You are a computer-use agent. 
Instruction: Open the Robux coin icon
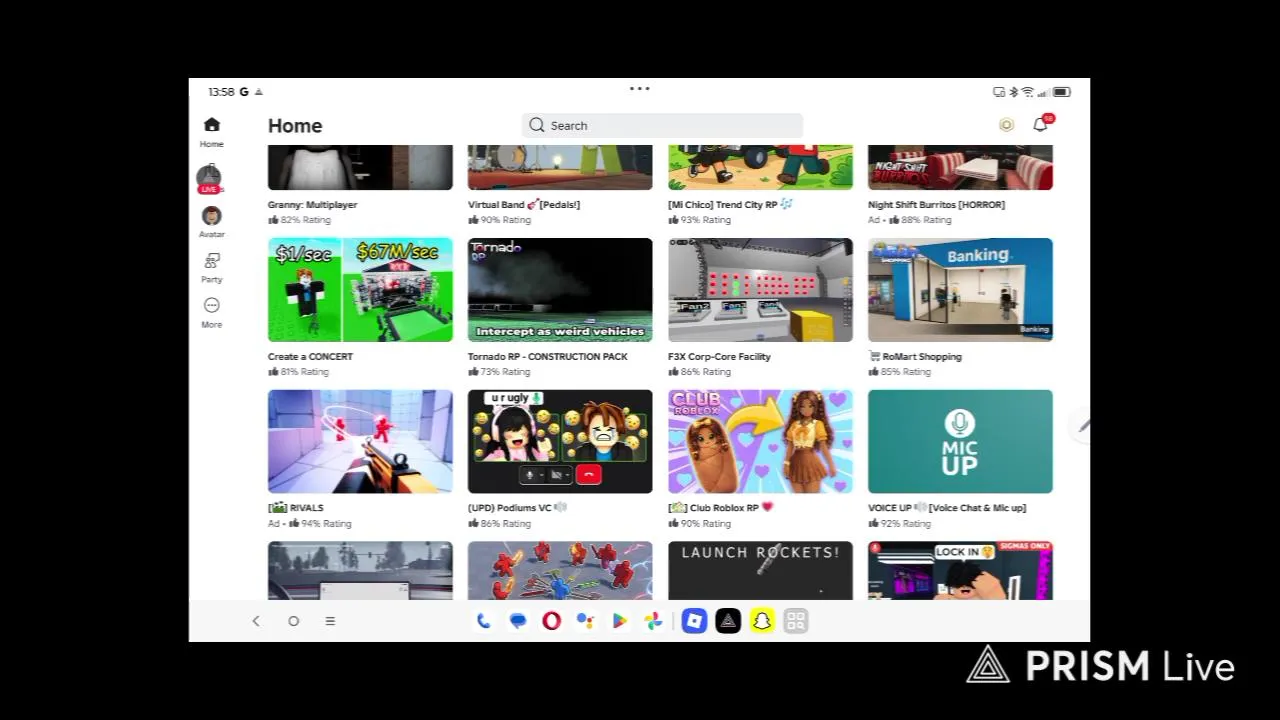tap(1007, 125)
